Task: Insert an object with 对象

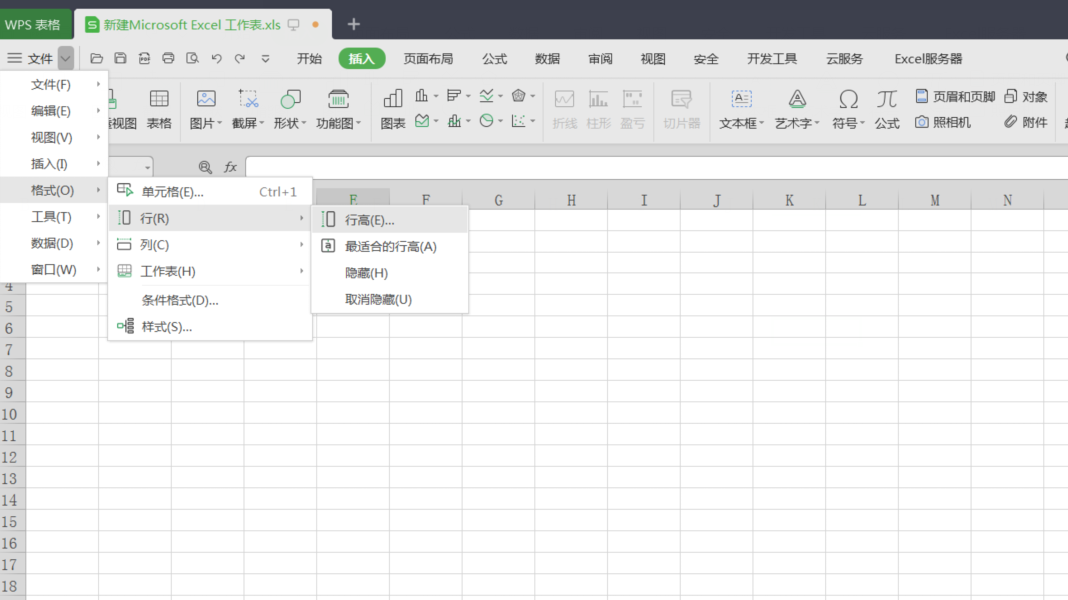Action: 1026,97
